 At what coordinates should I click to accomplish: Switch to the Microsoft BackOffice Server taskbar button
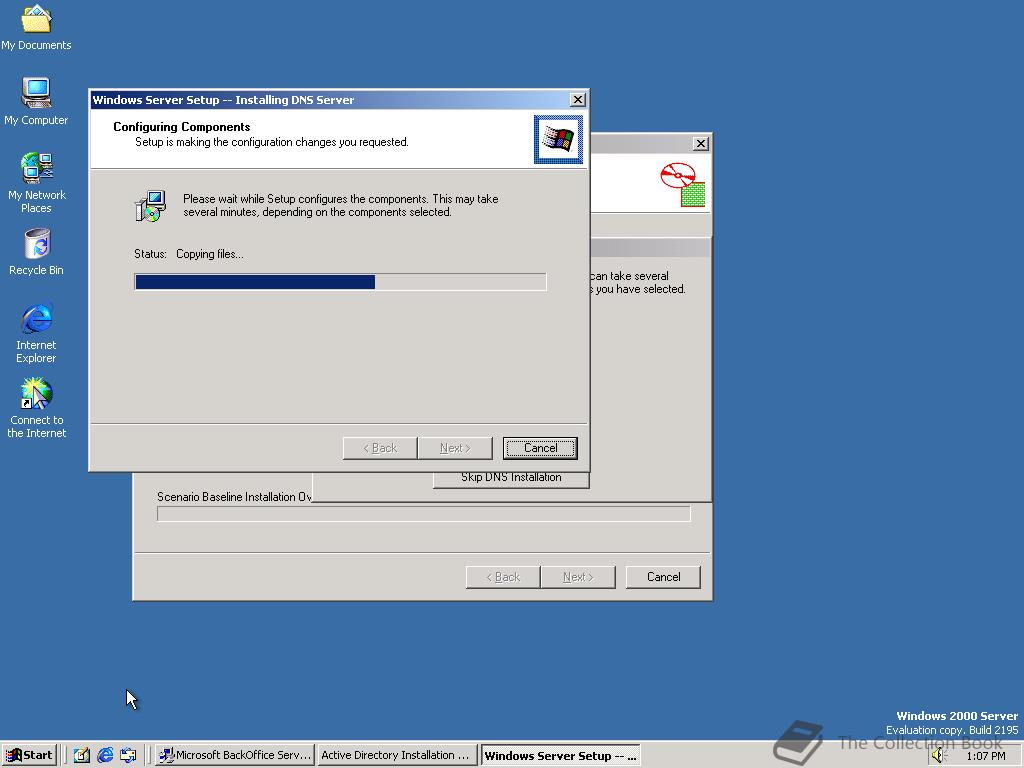[236, 755]
